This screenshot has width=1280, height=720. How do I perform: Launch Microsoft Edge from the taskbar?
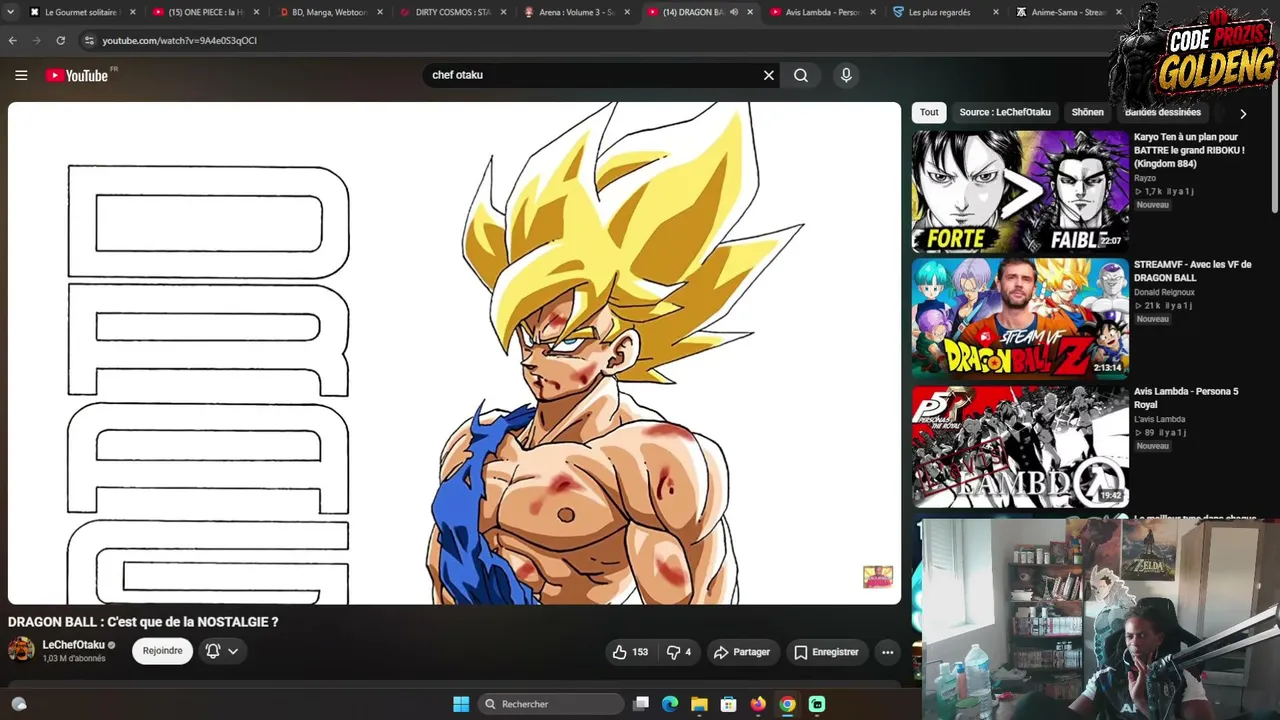pos(670,704)
